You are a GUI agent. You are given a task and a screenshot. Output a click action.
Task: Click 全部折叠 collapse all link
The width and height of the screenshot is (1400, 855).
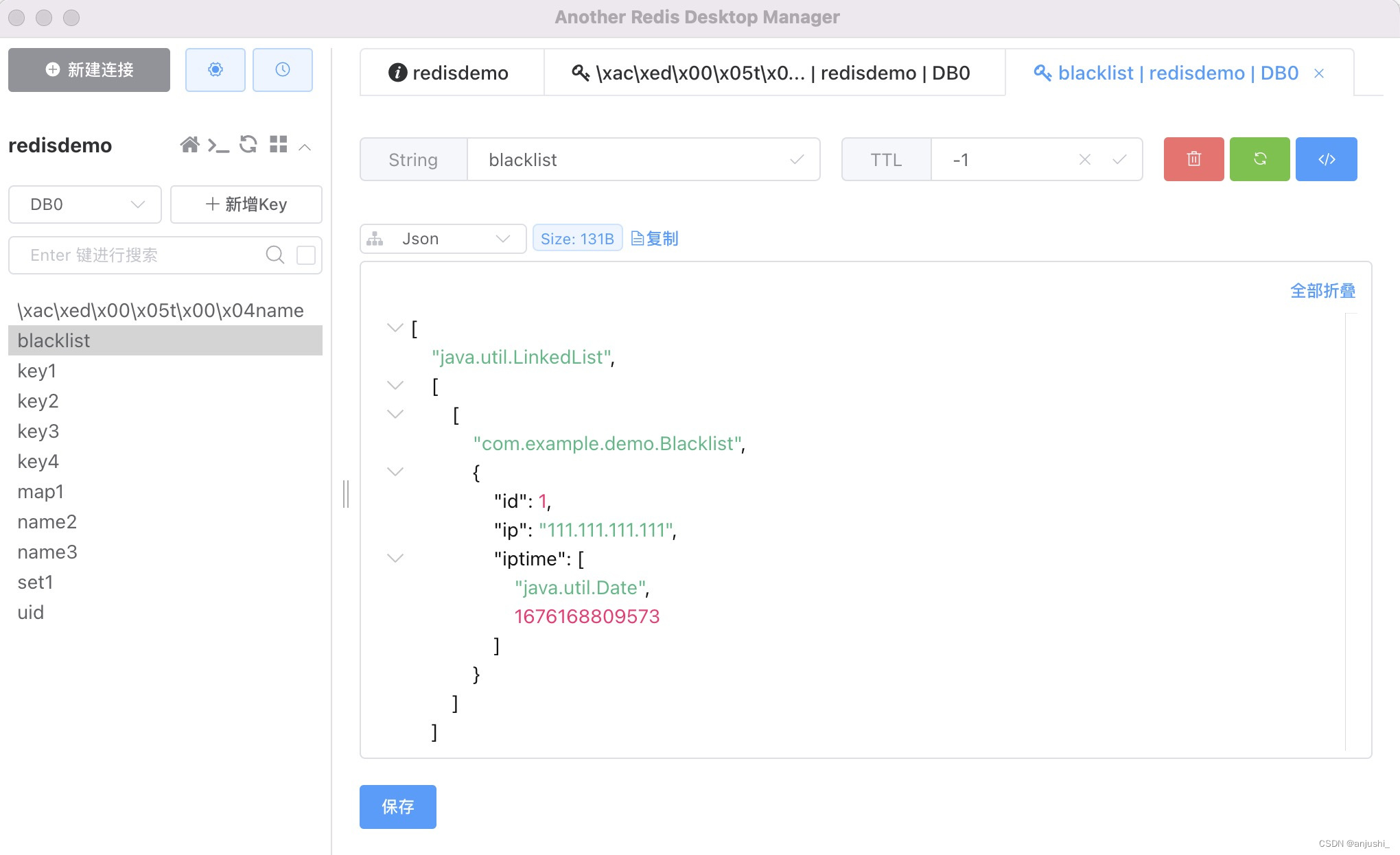pyautogui.click(x=1322, y=291)
